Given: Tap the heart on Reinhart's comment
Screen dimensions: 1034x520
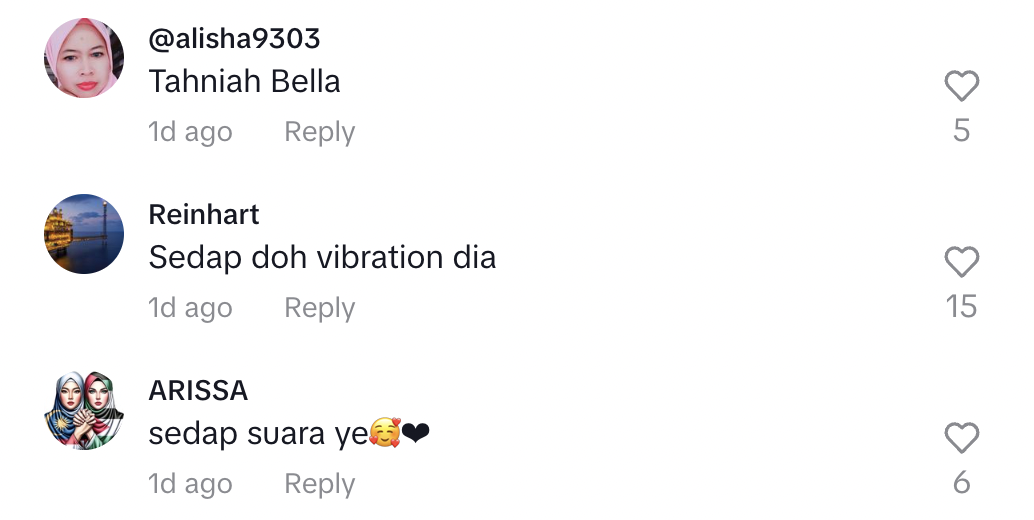Looking at the screenshot, I should coord(961,262).
